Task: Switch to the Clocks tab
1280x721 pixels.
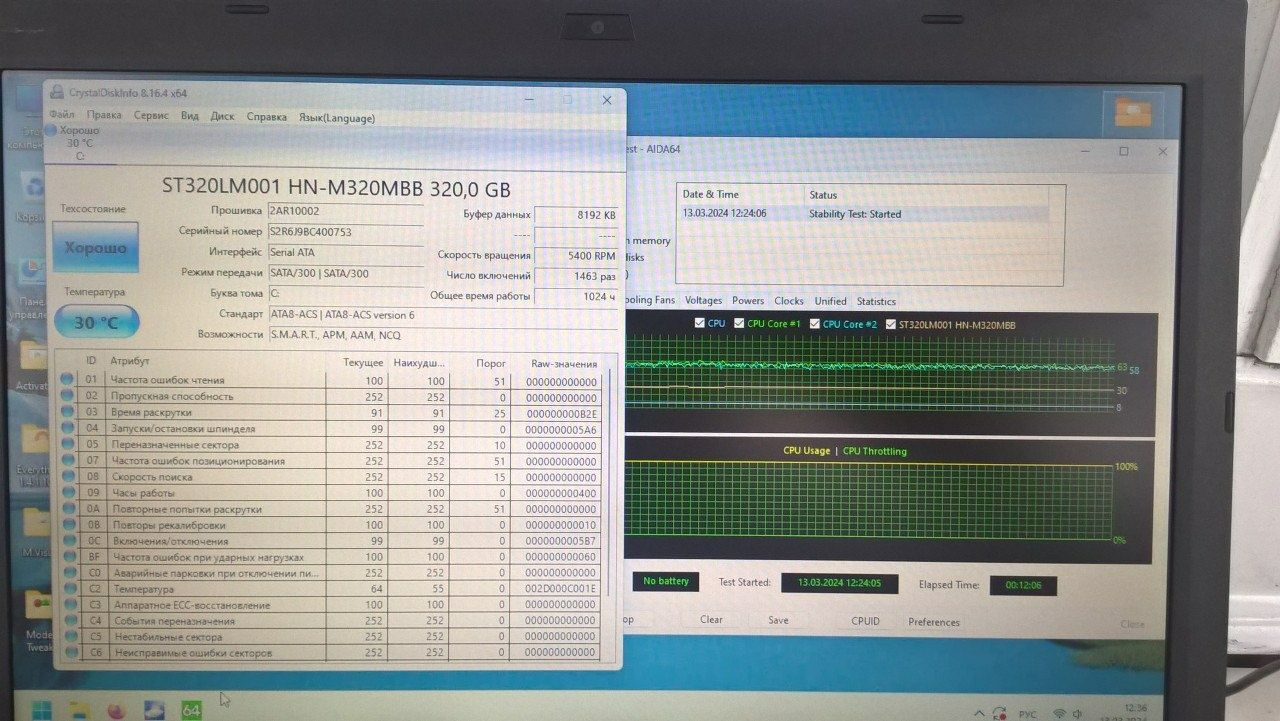Action: (x=789, y=301)
